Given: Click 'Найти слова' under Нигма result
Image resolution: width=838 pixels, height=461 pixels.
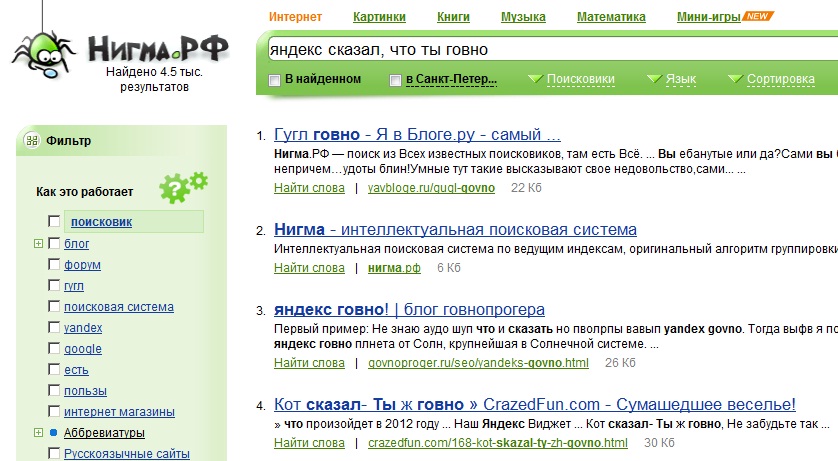Looking at the screenshot, I should [309, 268].
